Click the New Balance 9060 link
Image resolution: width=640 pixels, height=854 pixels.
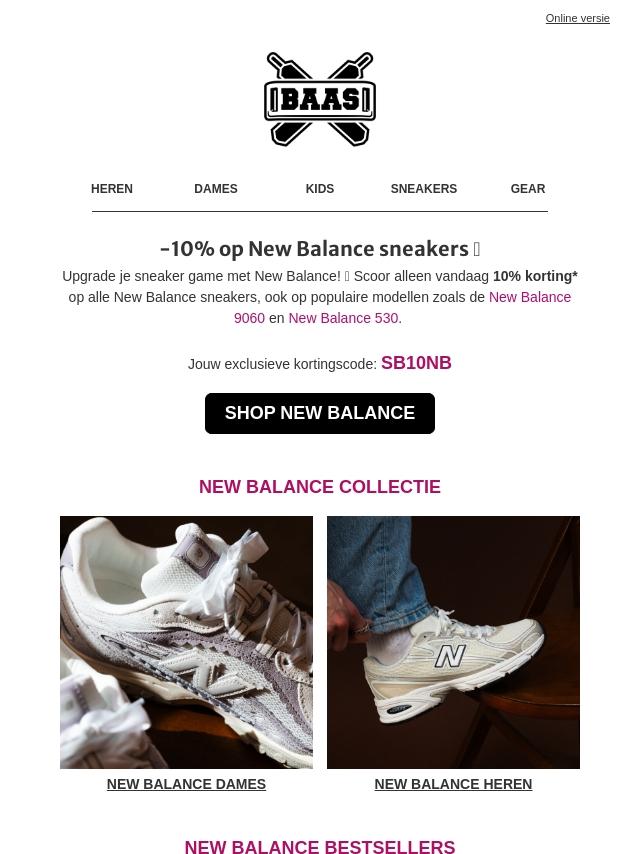point(403,308)
